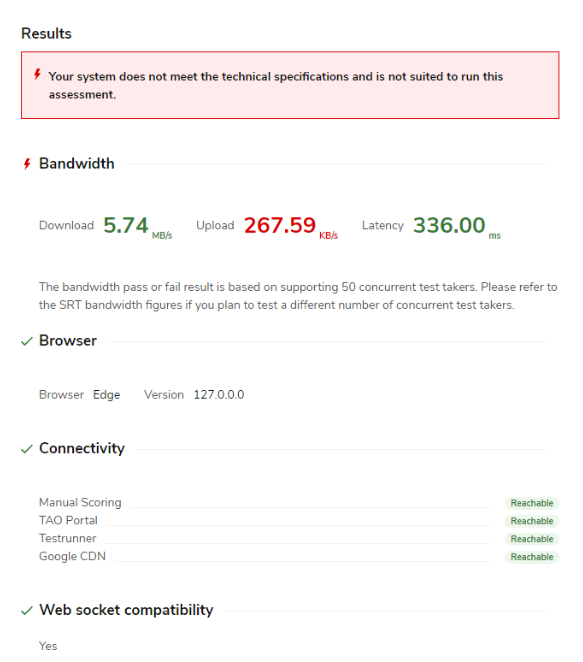Click the system does not meet specifications message
This screenshot has width=583, height=662.
(276, 85)
